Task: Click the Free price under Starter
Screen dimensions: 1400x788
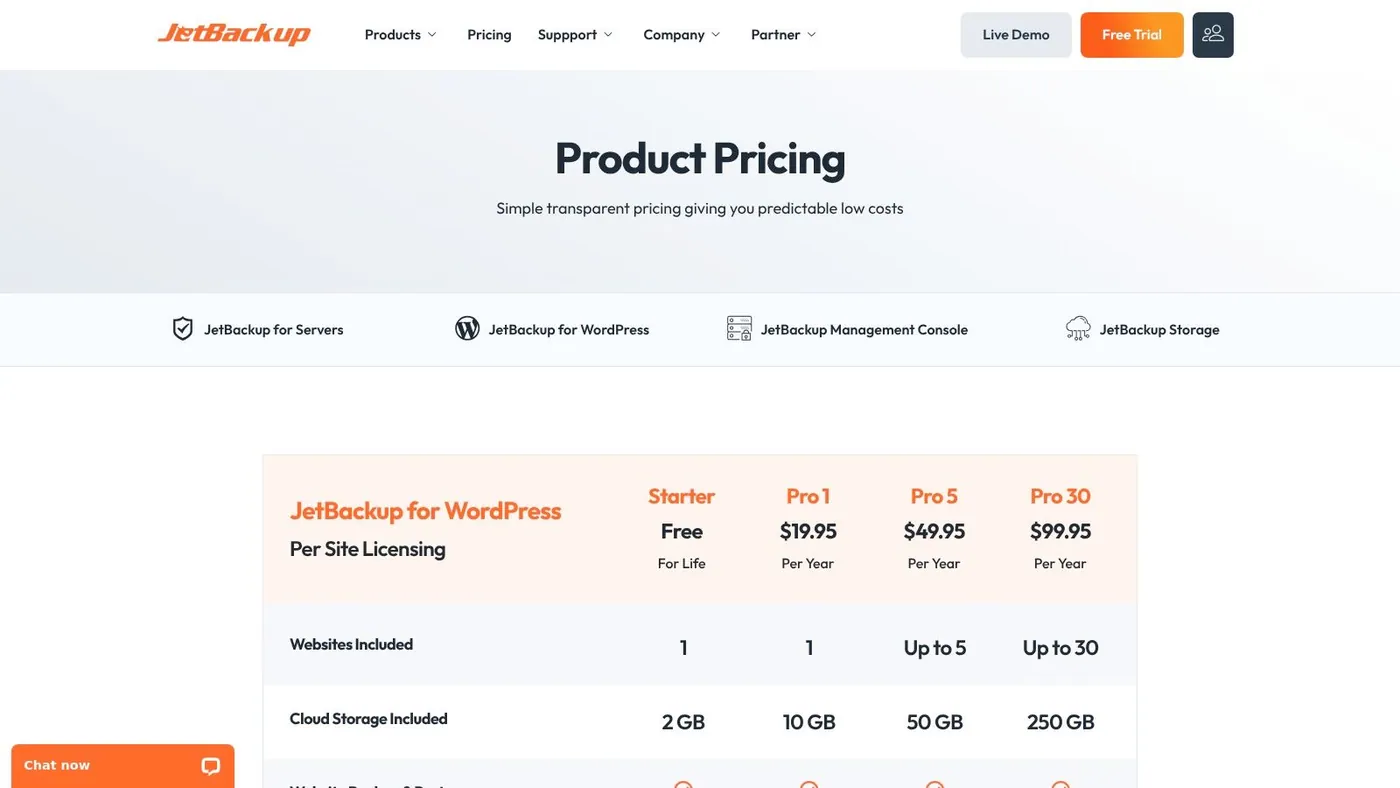Action: point(682,531)
